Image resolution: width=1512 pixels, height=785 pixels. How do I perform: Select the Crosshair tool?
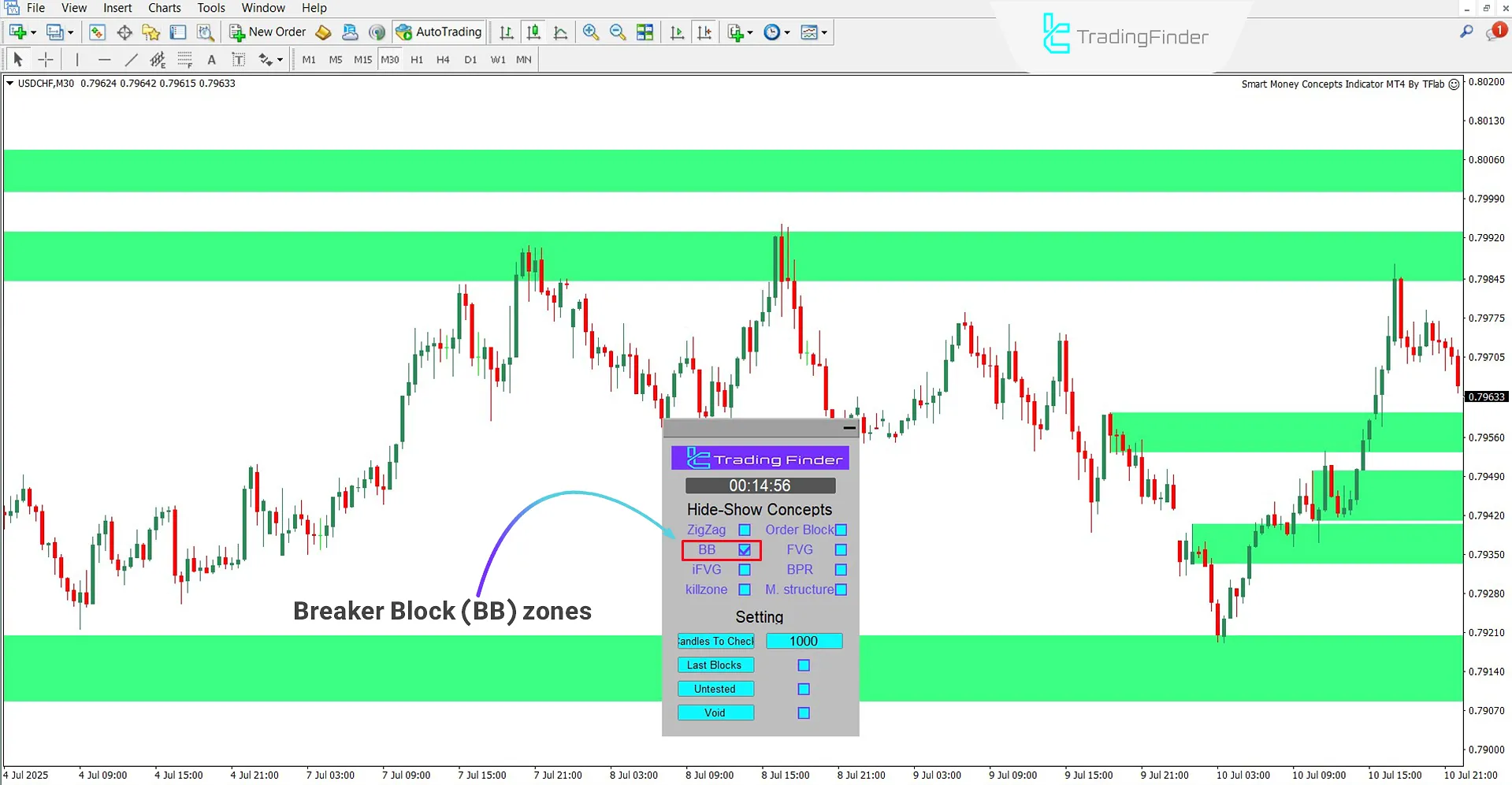point(45,59)
